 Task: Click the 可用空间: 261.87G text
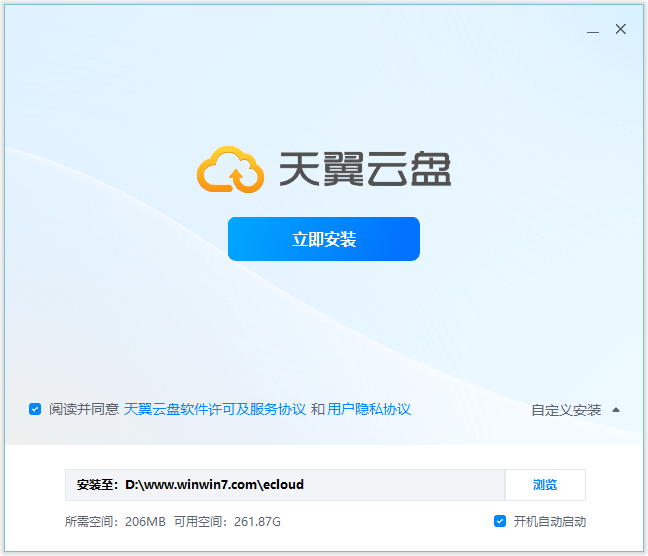point(227,522)
